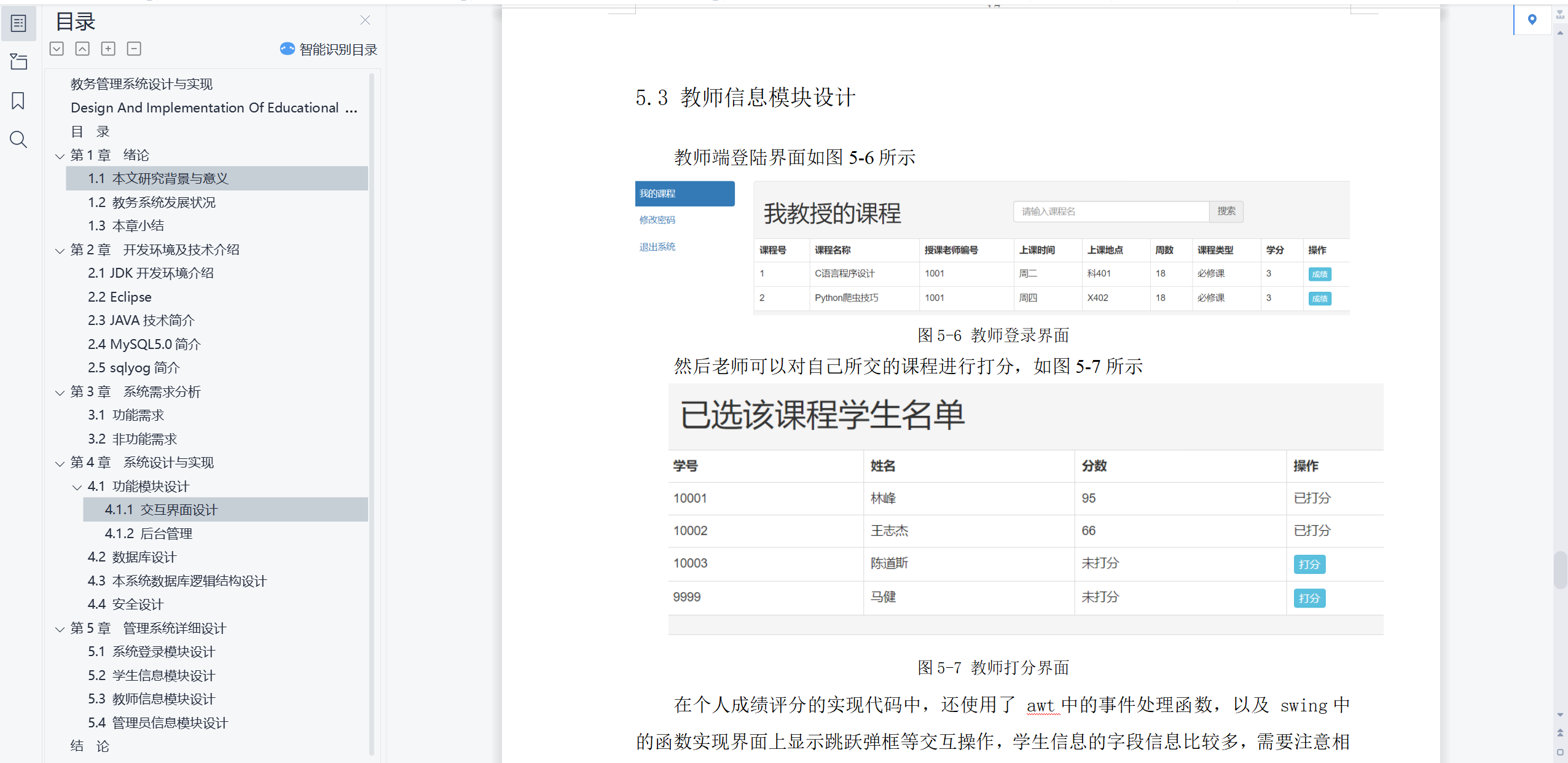Click the expand-all headings plus icon
Viewport: 1568px width, 763px height.
(108, 49)
